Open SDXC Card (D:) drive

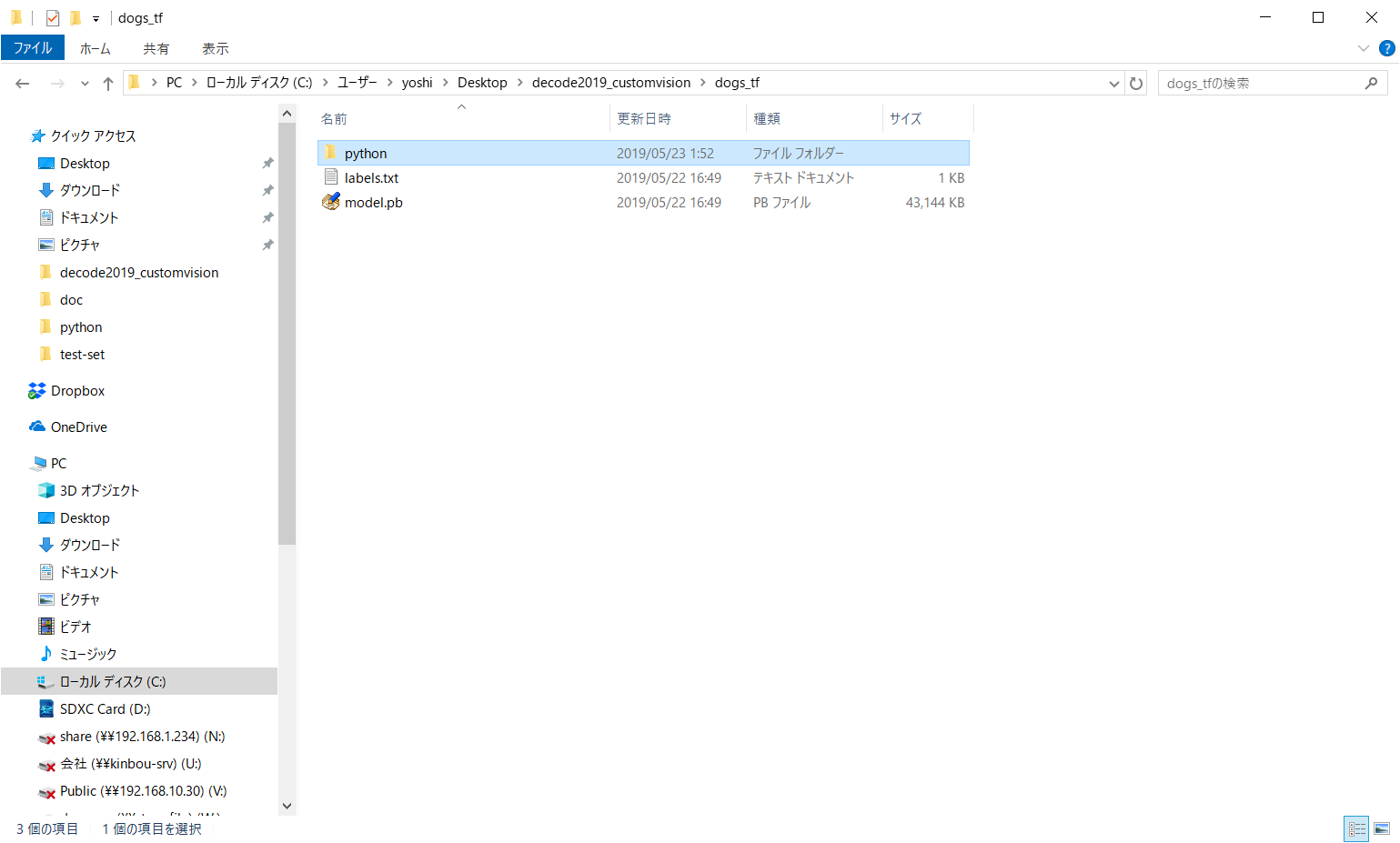[105, 709]
